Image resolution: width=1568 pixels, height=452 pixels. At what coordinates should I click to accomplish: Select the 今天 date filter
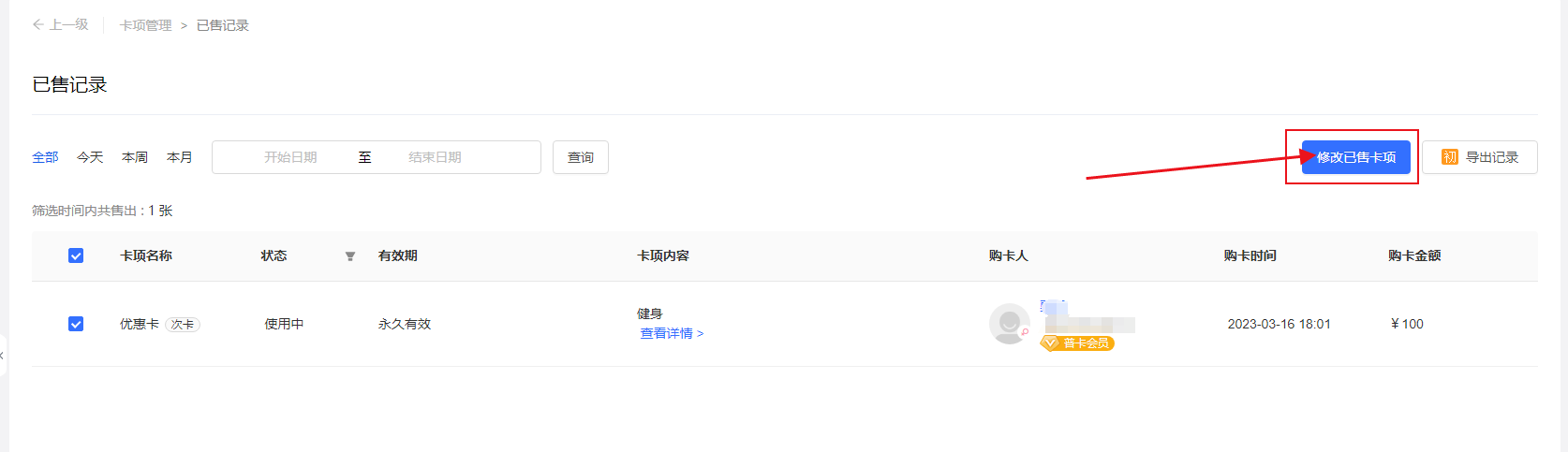[90, 157]
